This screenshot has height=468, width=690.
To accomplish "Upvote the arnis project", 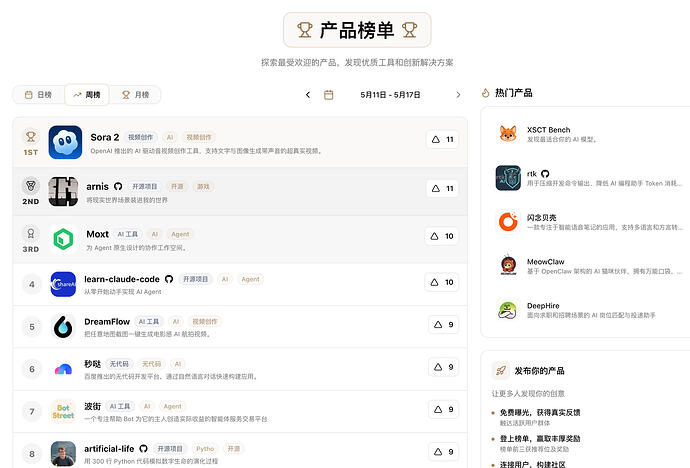I will point(443,188).
